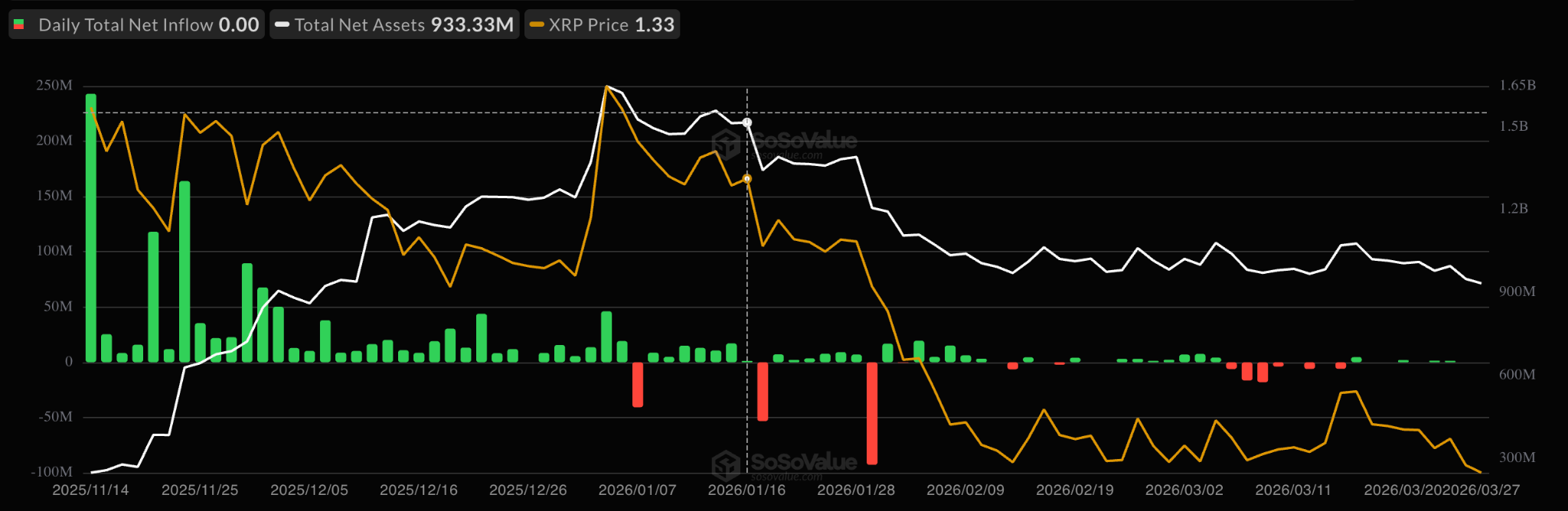Click the 2025/12/05 date axis label
This screenshot has width=1568, height=511.
[309, 490]
